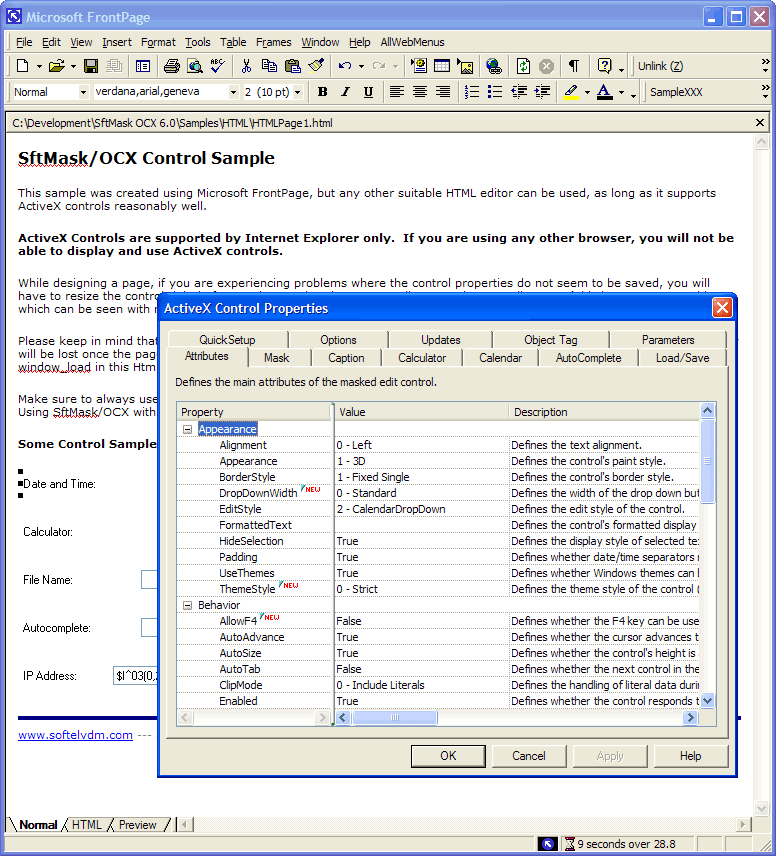The height and width of the screenshot is (856, 776).
Task: Open the Format menu
Action: [158, 42]
